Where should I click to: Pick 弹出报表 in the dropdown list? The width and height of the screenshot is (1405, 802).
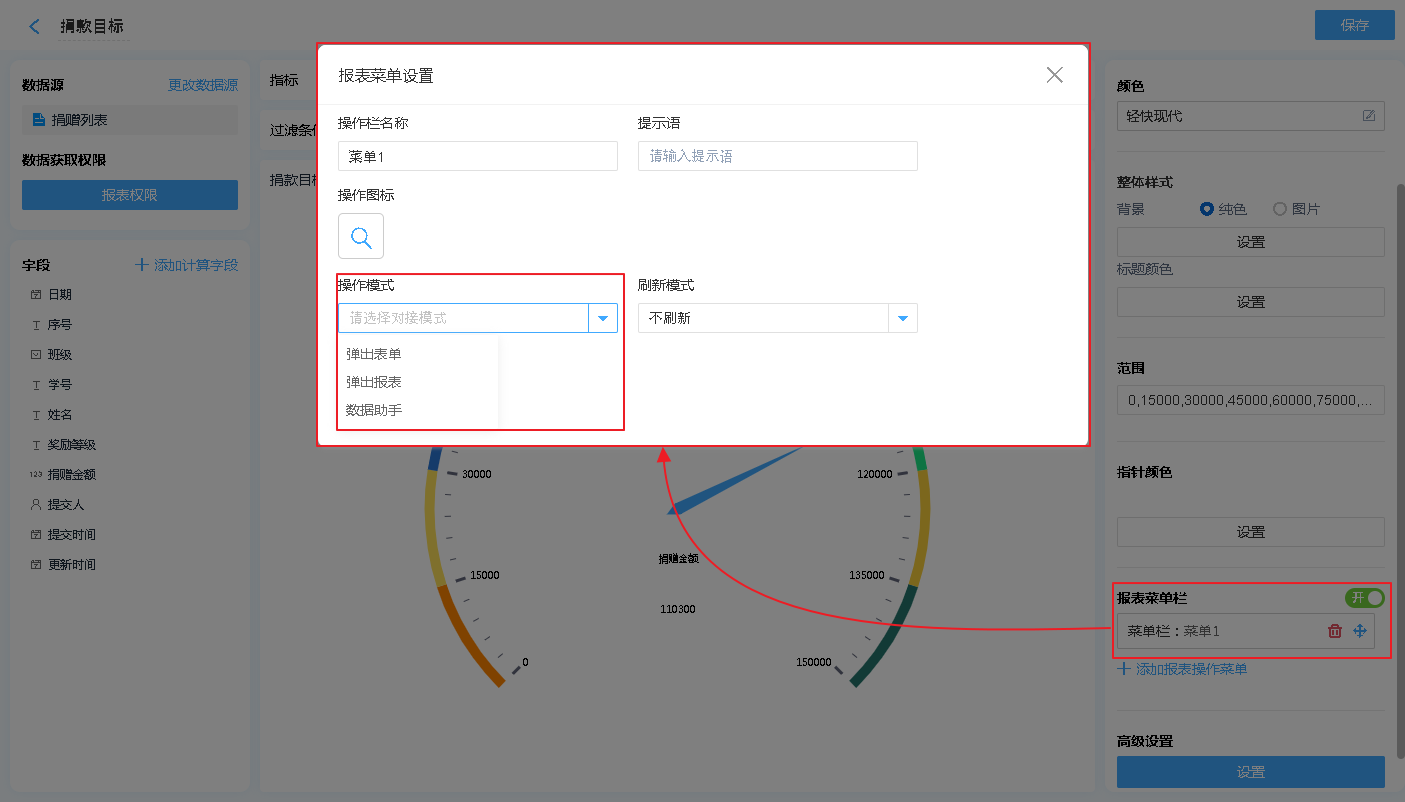(374, 382)
